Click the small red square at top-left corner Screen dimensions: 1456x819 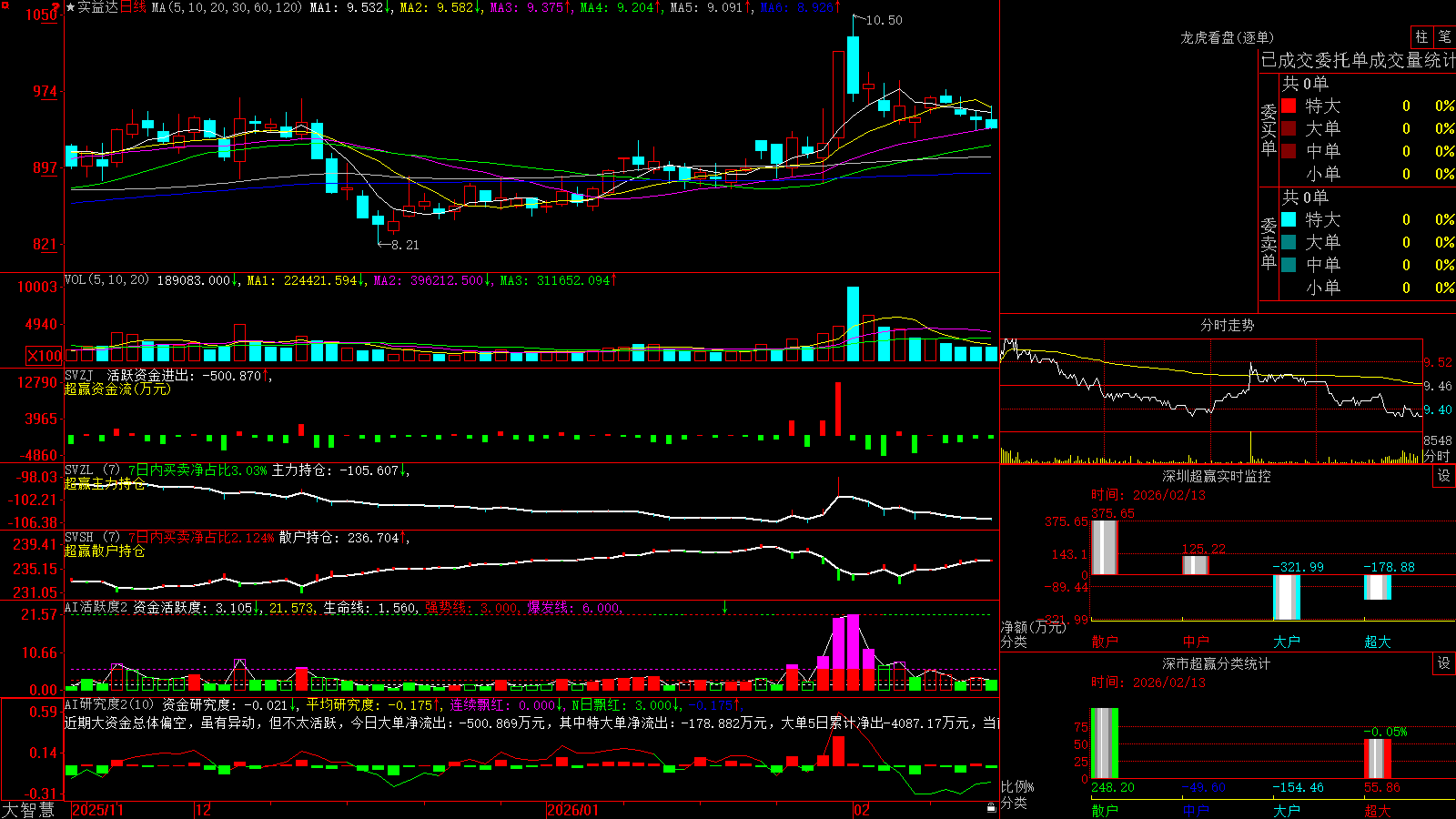click(x=4, y=4)
